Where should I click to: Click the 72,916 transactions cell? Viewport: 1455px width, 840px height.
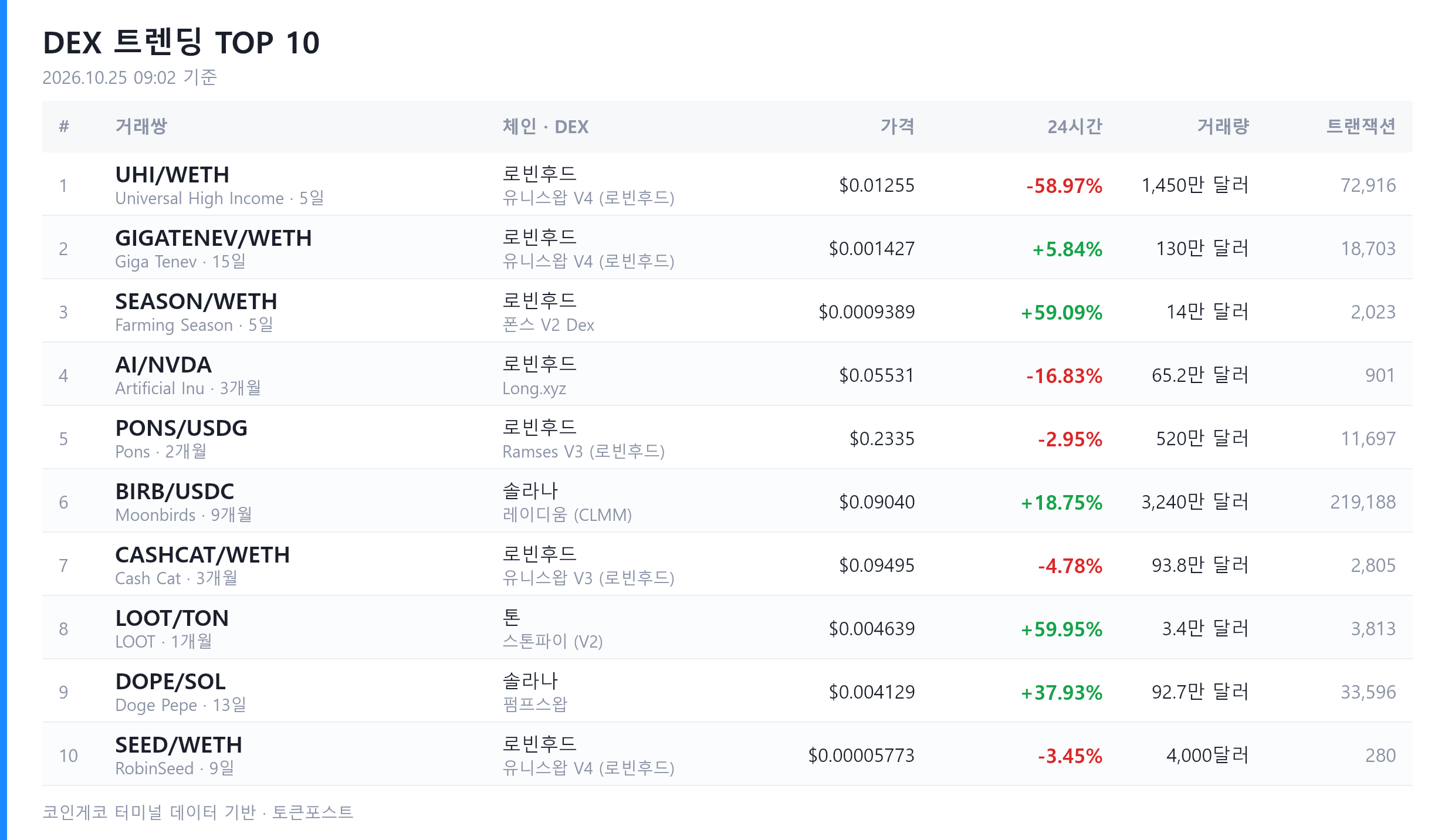pyautogui.click(x=1368, y=185)
